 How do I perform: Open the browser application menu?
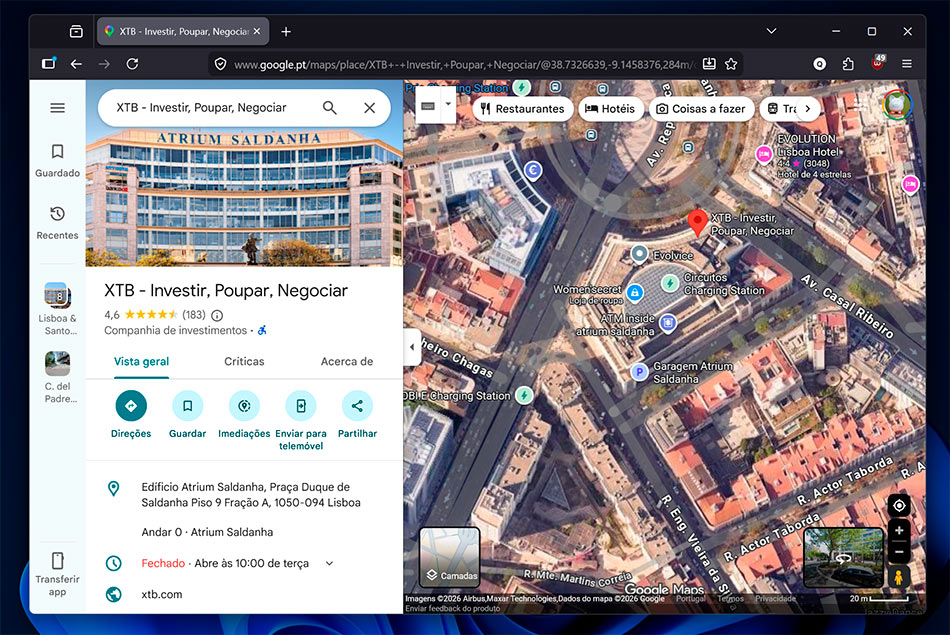[906, 64]
